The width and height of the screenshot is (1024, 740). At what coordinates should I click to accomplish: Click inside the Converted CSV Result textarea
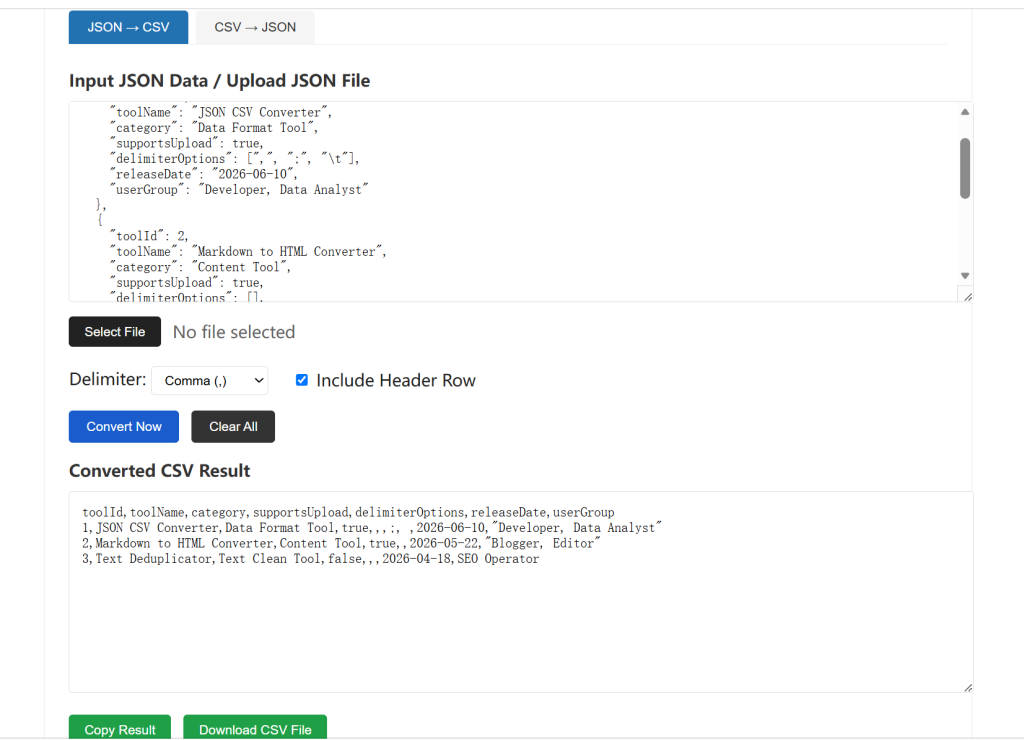pos(521,592)
